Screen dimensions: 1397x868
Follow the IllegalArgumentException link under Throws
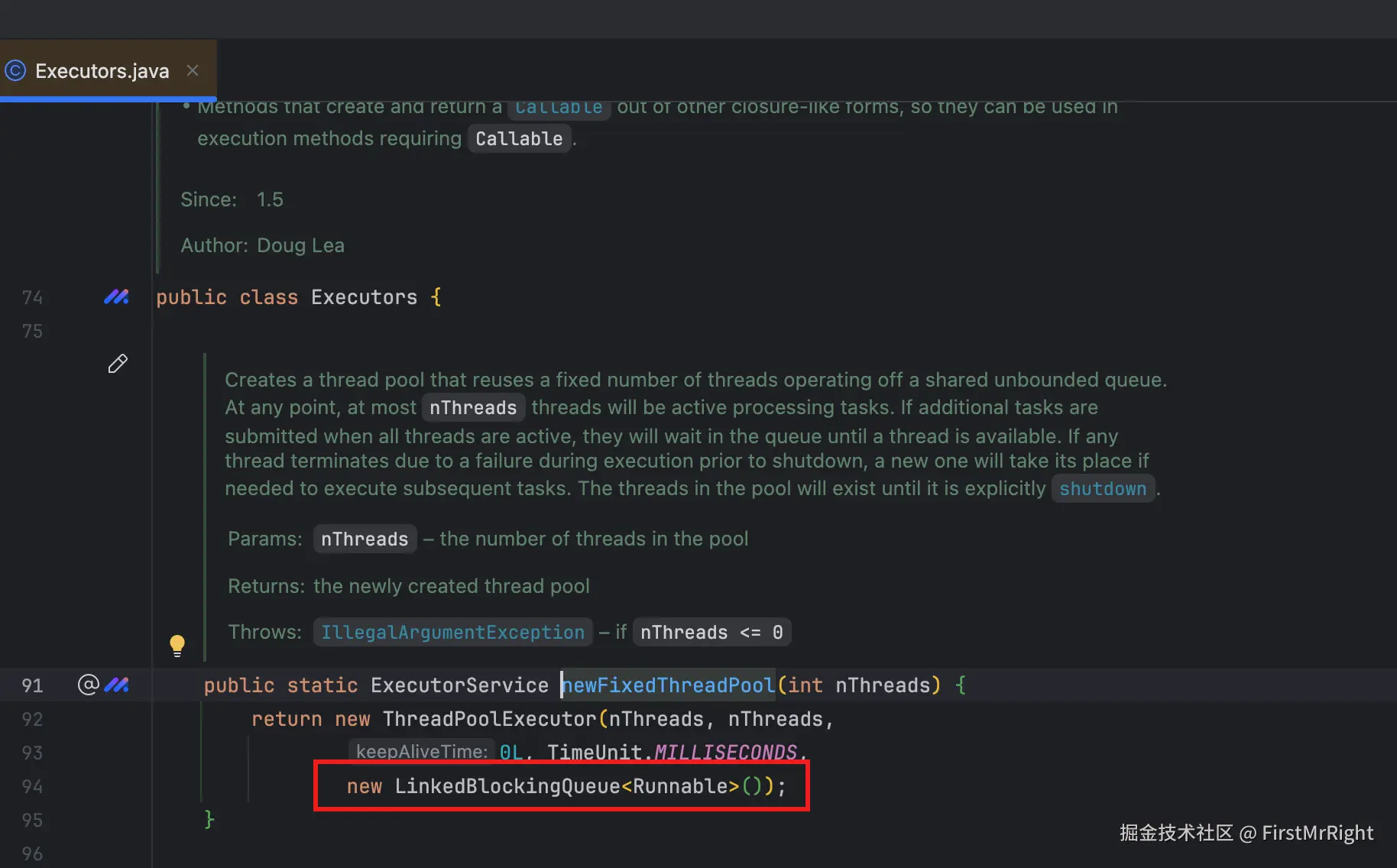coord(452,633)
